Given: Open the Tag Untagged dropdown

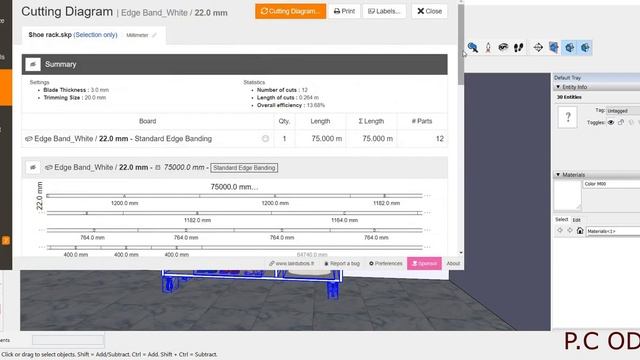Looking at the screenshot, I should point(623,111).
